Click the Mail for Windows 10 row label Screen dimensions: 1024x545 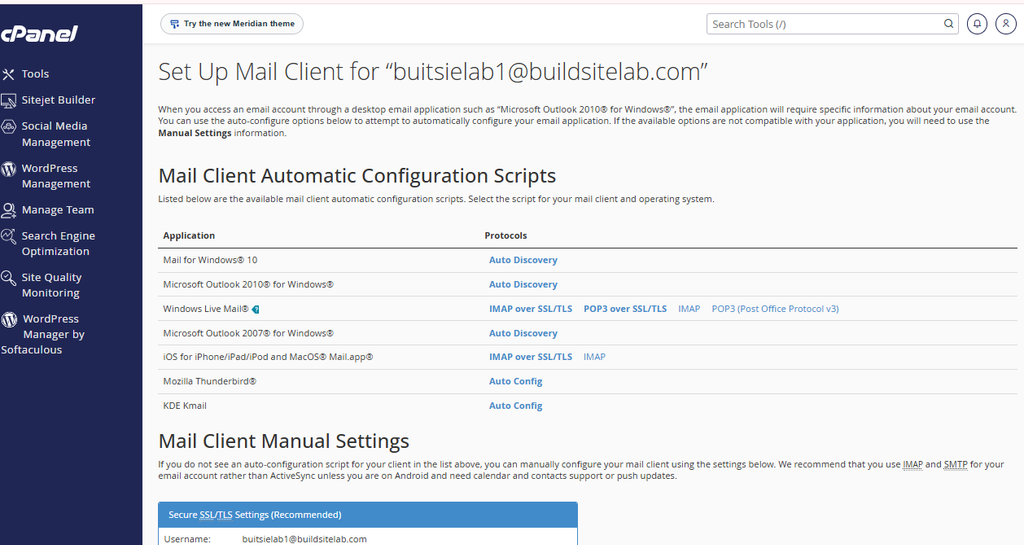tap(210, 260)
